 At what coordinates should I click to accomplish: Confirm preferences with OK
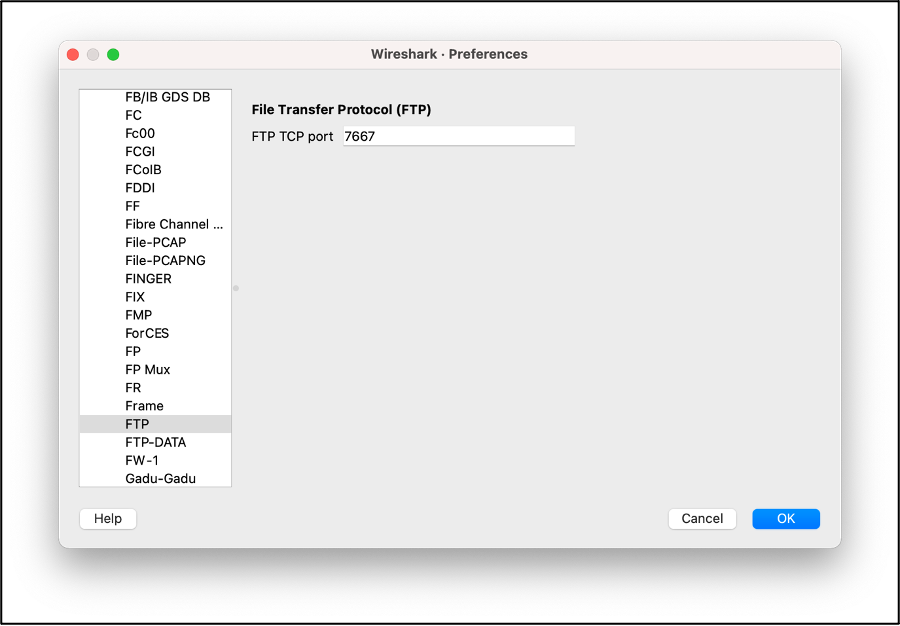coord(786,519)
